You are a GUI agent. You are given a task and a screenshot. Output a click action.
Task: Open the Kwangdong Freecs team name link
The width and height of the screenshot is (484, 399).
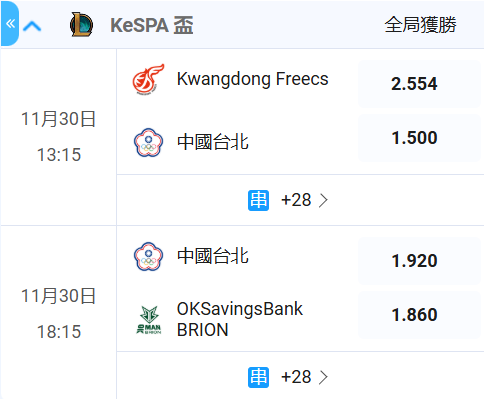pyautogui.click(x=252, y=79)
